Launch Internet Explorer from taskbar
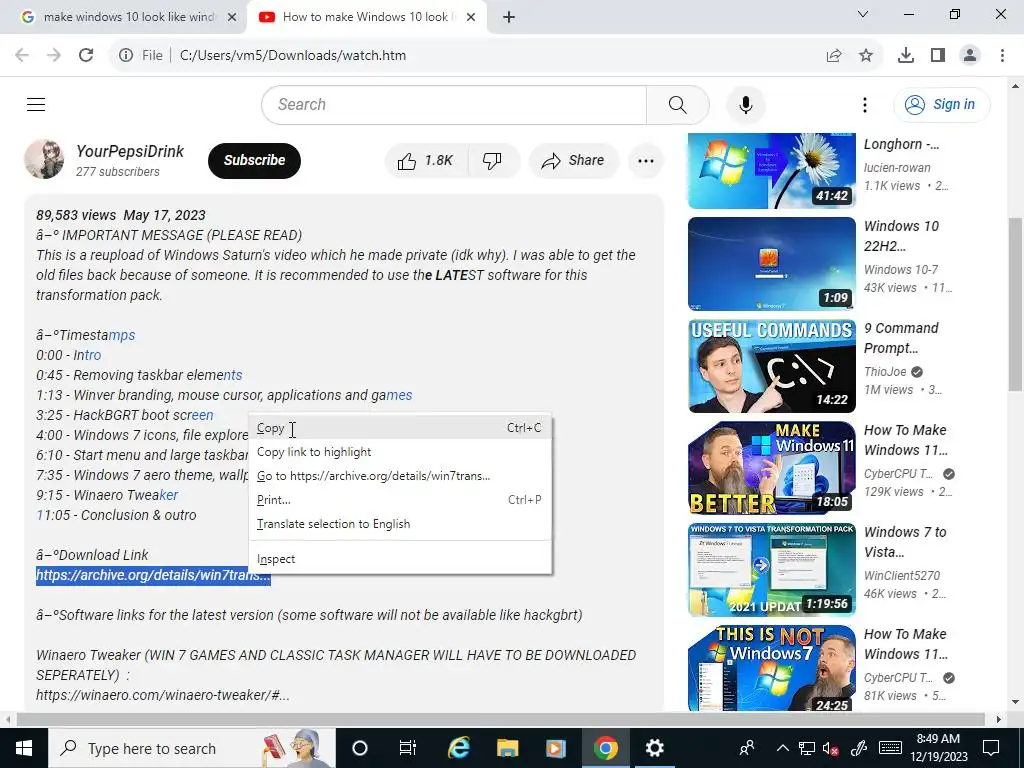This screenshot has height=768, width=1024. (x=458, y=748)
